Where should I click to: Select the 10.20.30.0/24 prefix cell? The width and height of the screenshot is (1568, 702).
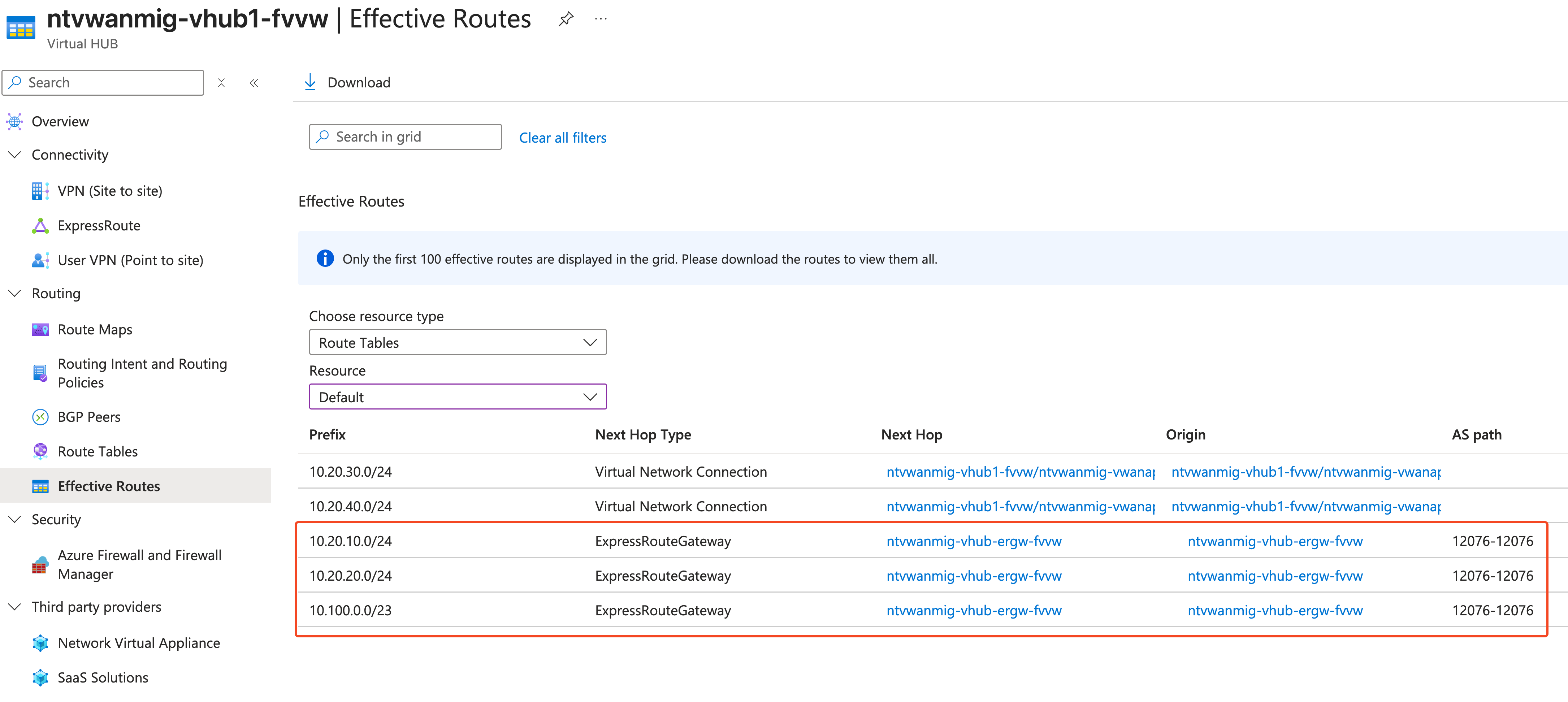(x=351, y=472)
